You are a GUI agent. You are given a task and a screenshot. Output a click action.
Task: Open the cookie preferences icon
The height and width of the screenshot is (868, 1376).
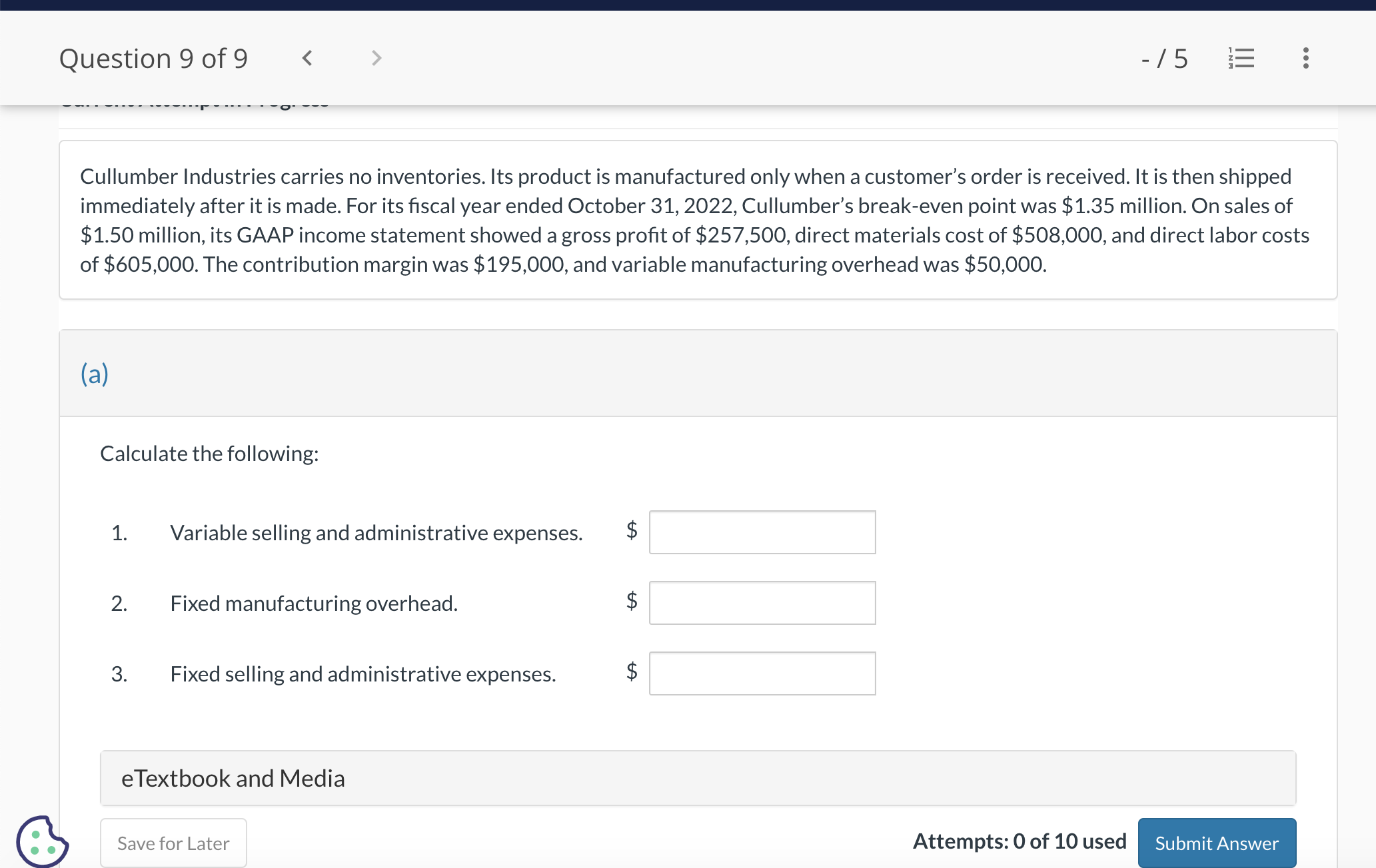click(41, 841)
